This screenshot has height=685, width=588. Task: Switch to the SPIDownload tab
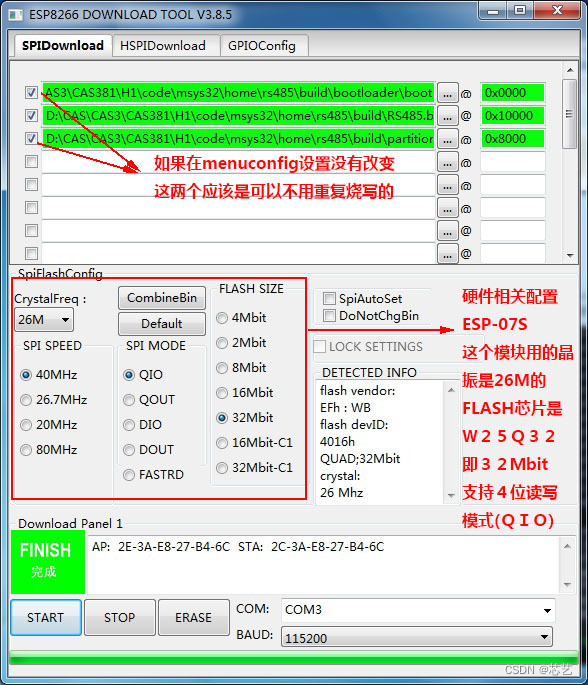[62, 45]
